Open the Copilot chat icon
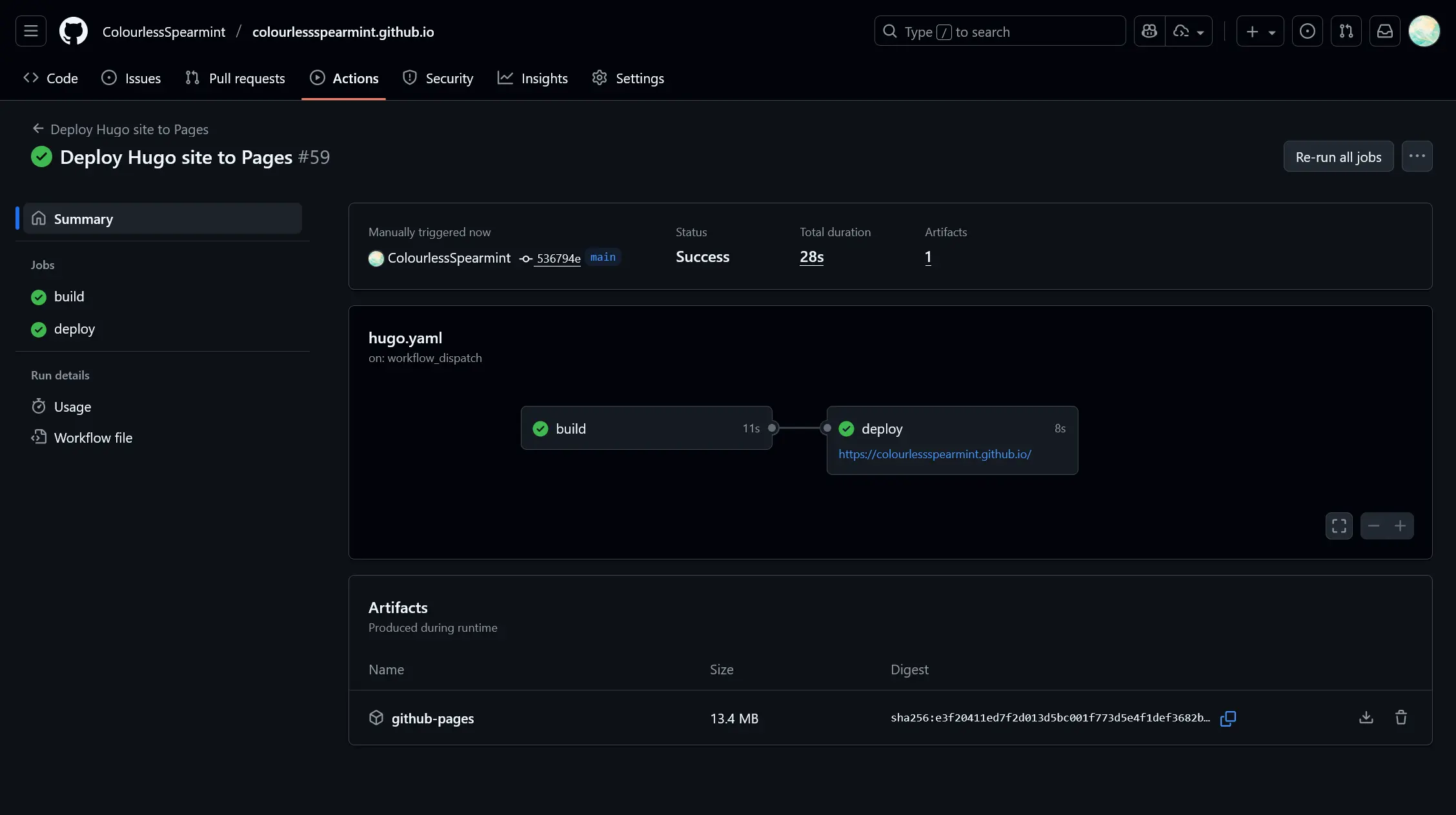Screen dimensions: 1456x815 click(x=1149, y=31)
